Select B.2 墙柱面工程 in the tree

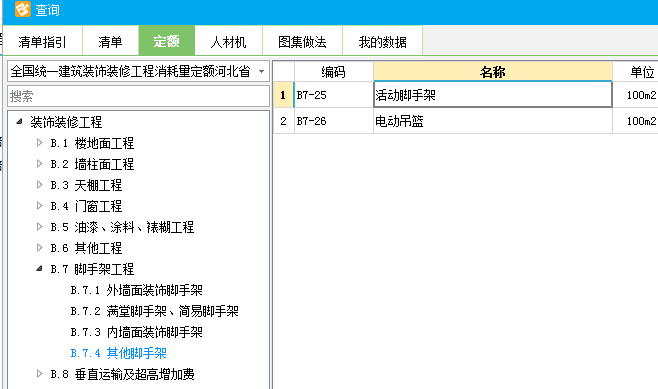(x=92, y=164)
